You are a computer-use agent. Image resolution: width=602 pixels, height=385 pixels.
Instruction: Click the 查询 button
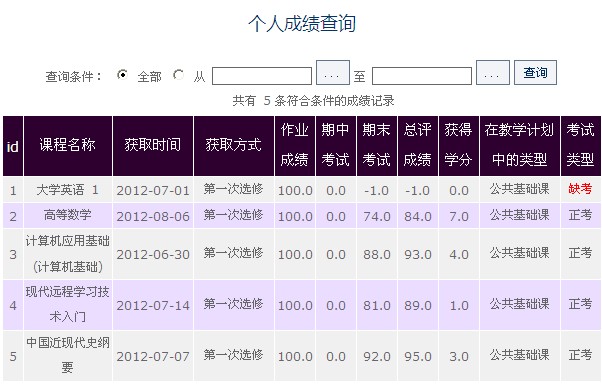(536, 73)
